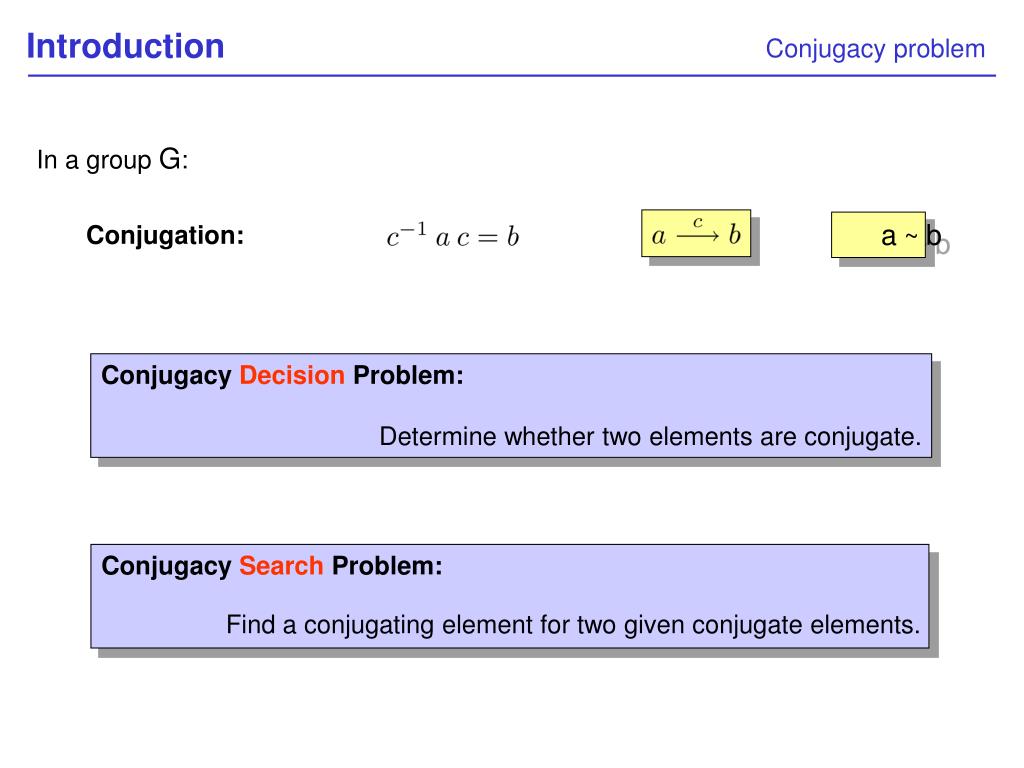
Task: Click the Conjugacy problem header text
Action: [875, 49]
